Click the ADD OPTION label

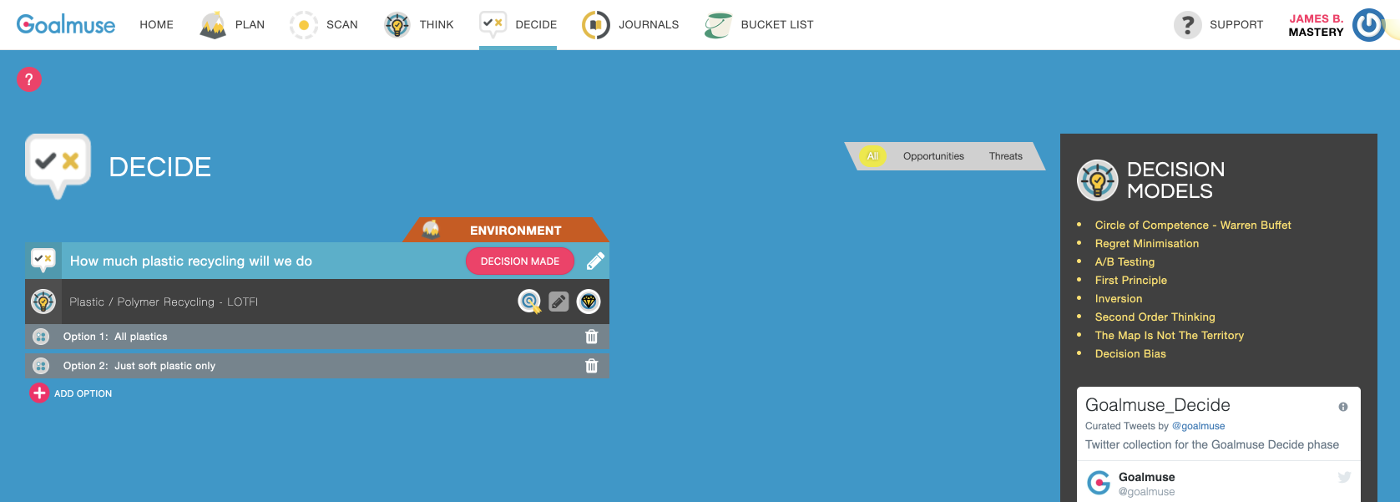click(83, 394)
